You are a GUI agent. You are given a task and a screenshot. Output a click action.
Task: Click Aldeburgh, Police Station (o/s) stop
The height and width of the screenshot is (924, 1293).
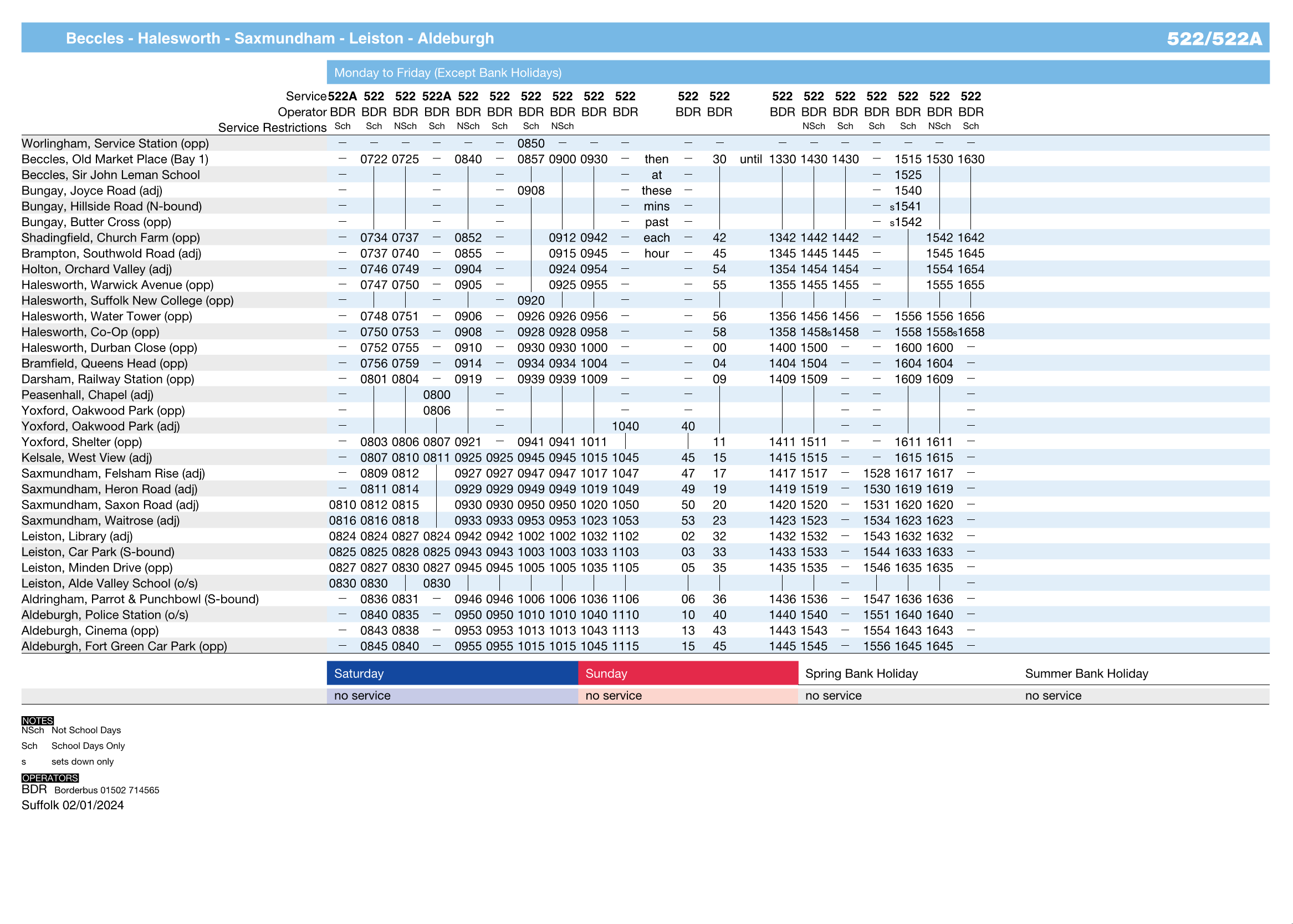point(105,615)
